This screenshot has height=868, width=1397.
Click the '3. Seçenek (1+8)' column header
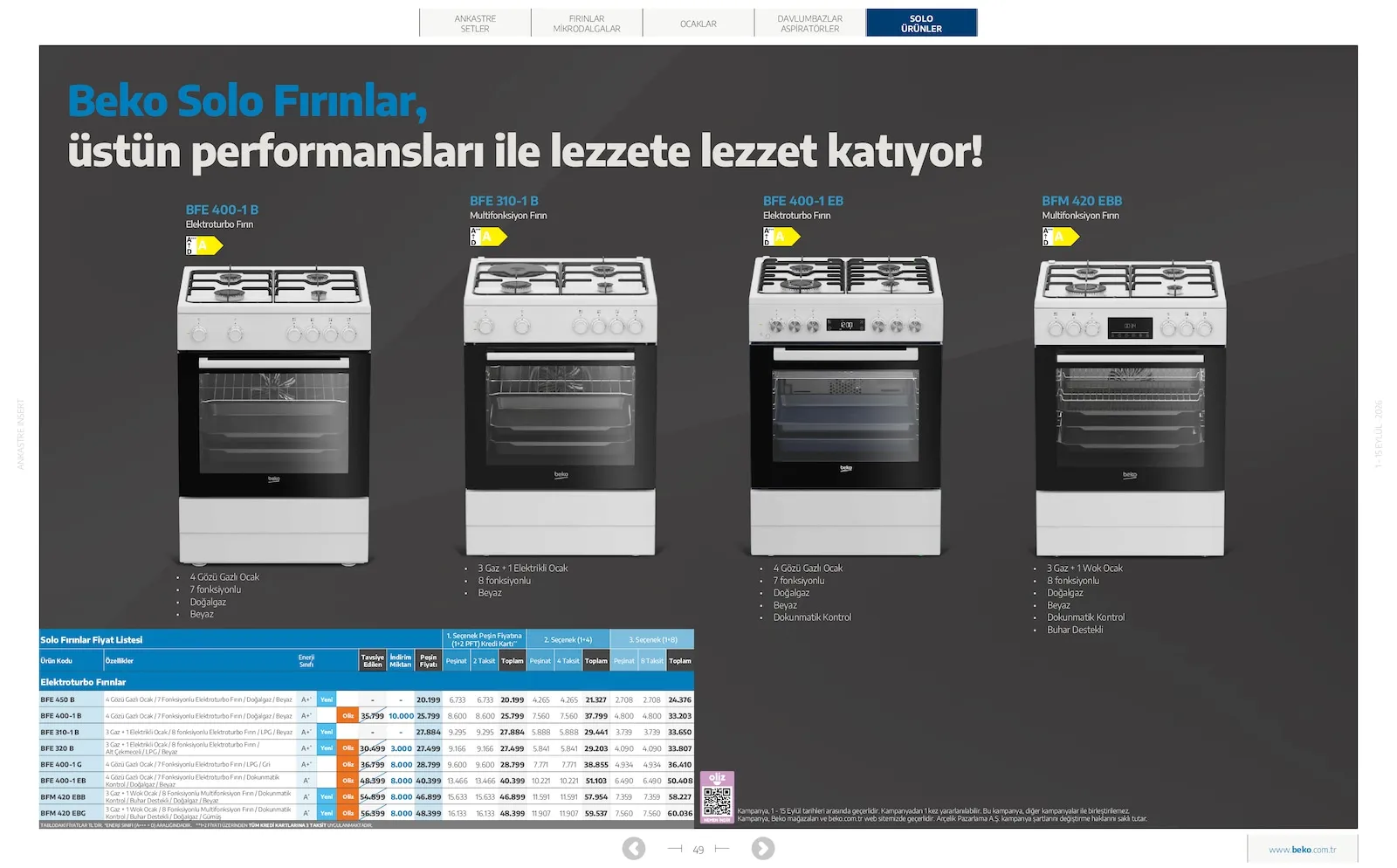tap(652, 639)
